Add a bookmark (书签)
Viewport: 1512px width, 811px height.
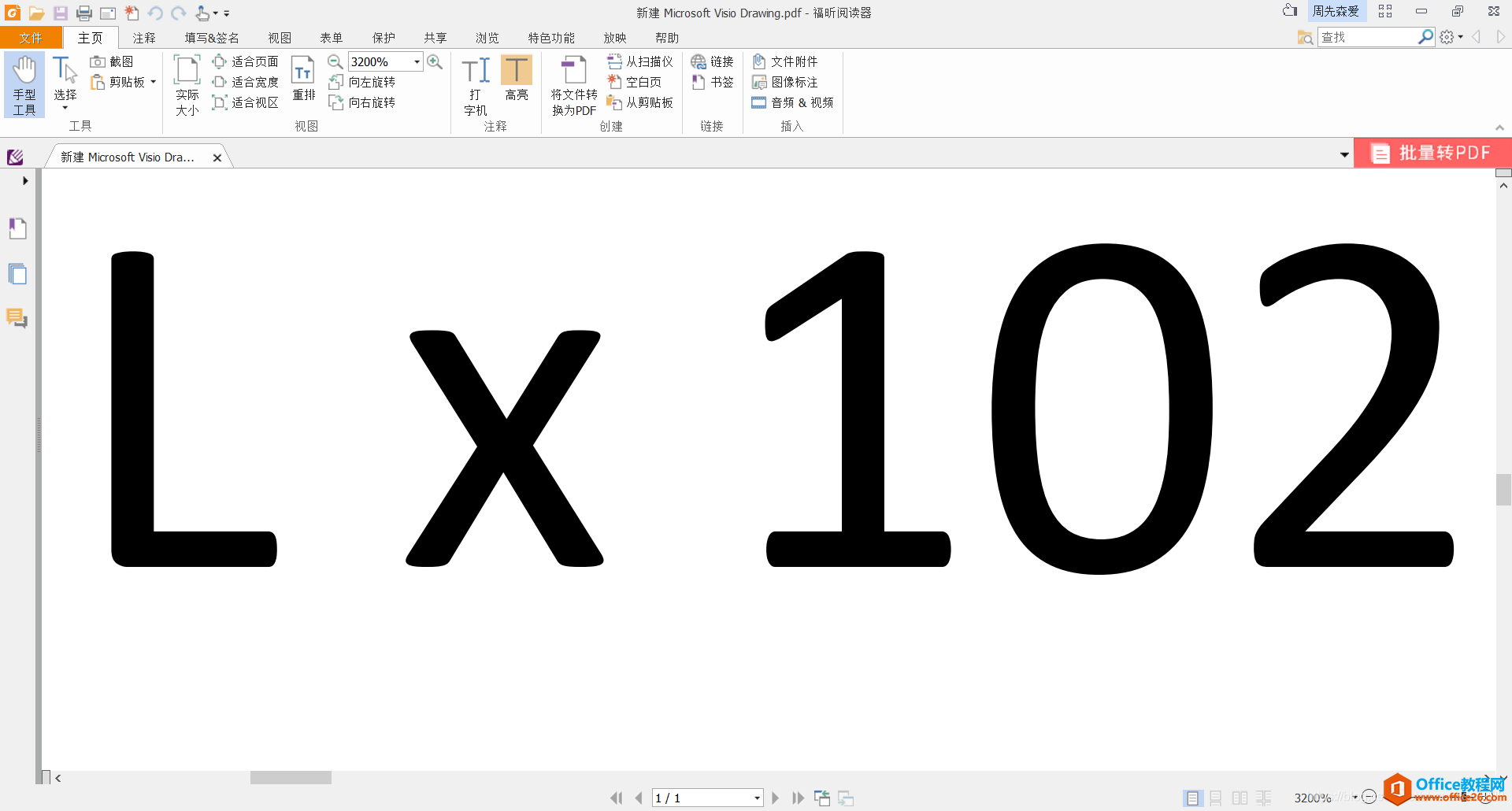(x=712, y=82)
